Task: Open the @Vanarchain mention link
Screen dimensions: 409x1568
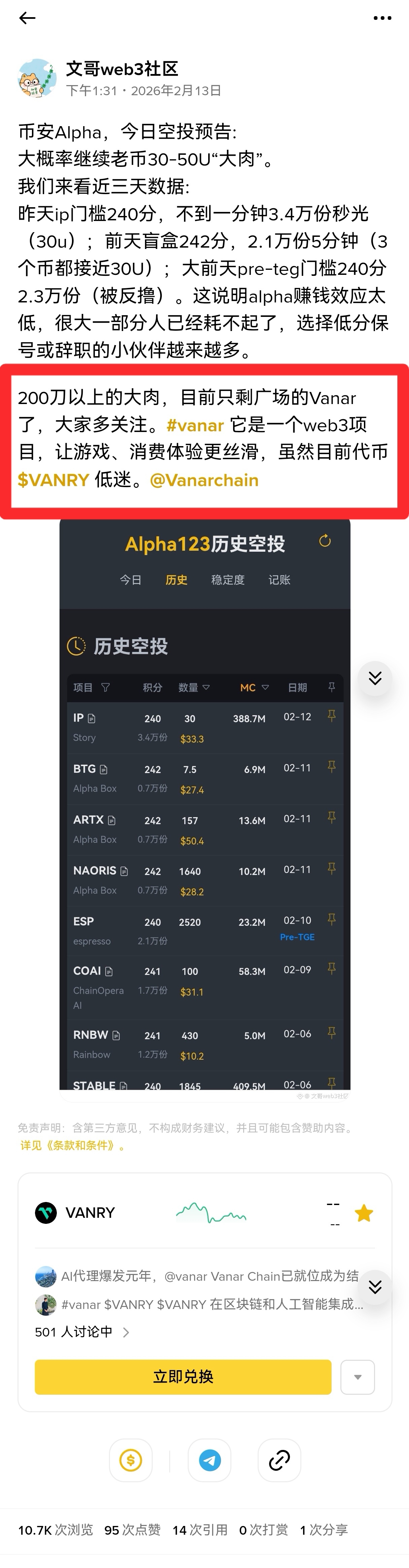Action: (204, 480)
